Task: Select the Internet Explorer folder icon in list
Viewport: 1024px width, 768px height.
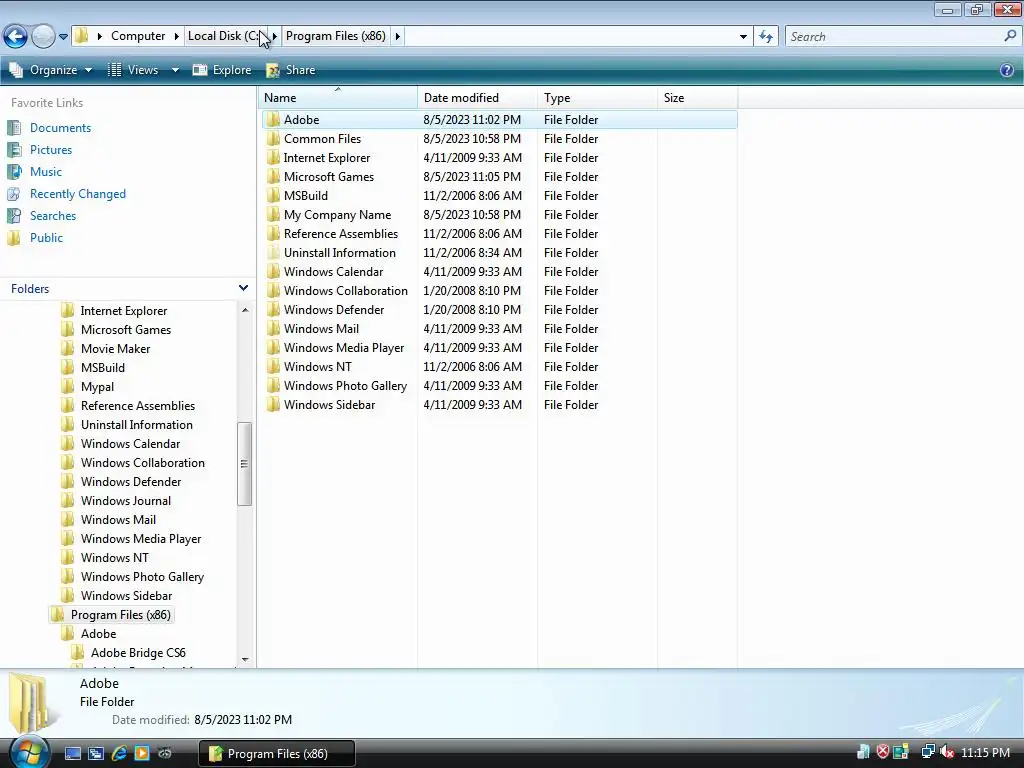Action: pyautogui.click(x=273, y=157)
